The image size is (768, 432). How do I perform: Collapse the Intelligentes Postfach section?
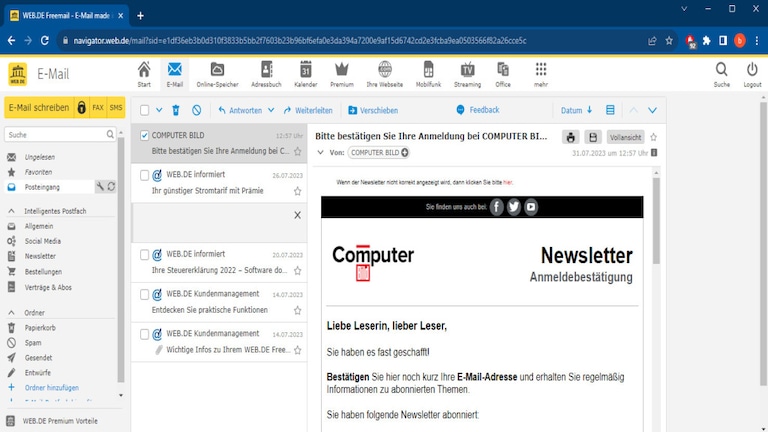coord(11,211)
